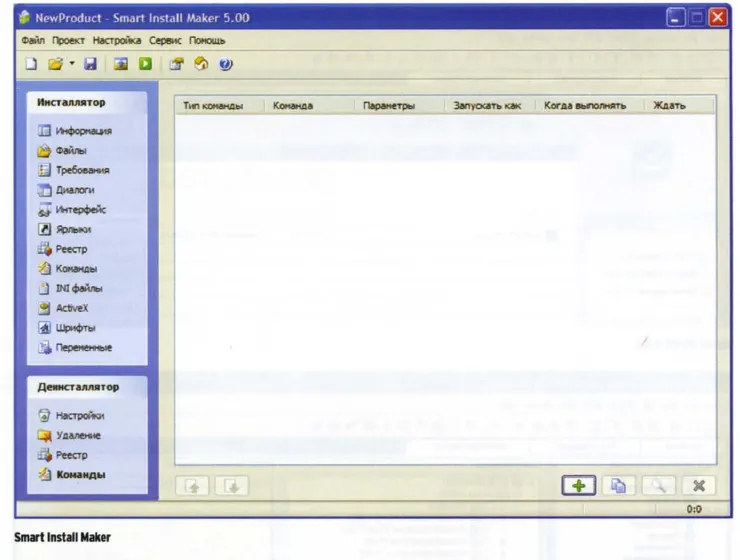Viewport: 740px width, 560px height.
Task: Click the Инсталлятор panel header
Action: pos(87,102)
